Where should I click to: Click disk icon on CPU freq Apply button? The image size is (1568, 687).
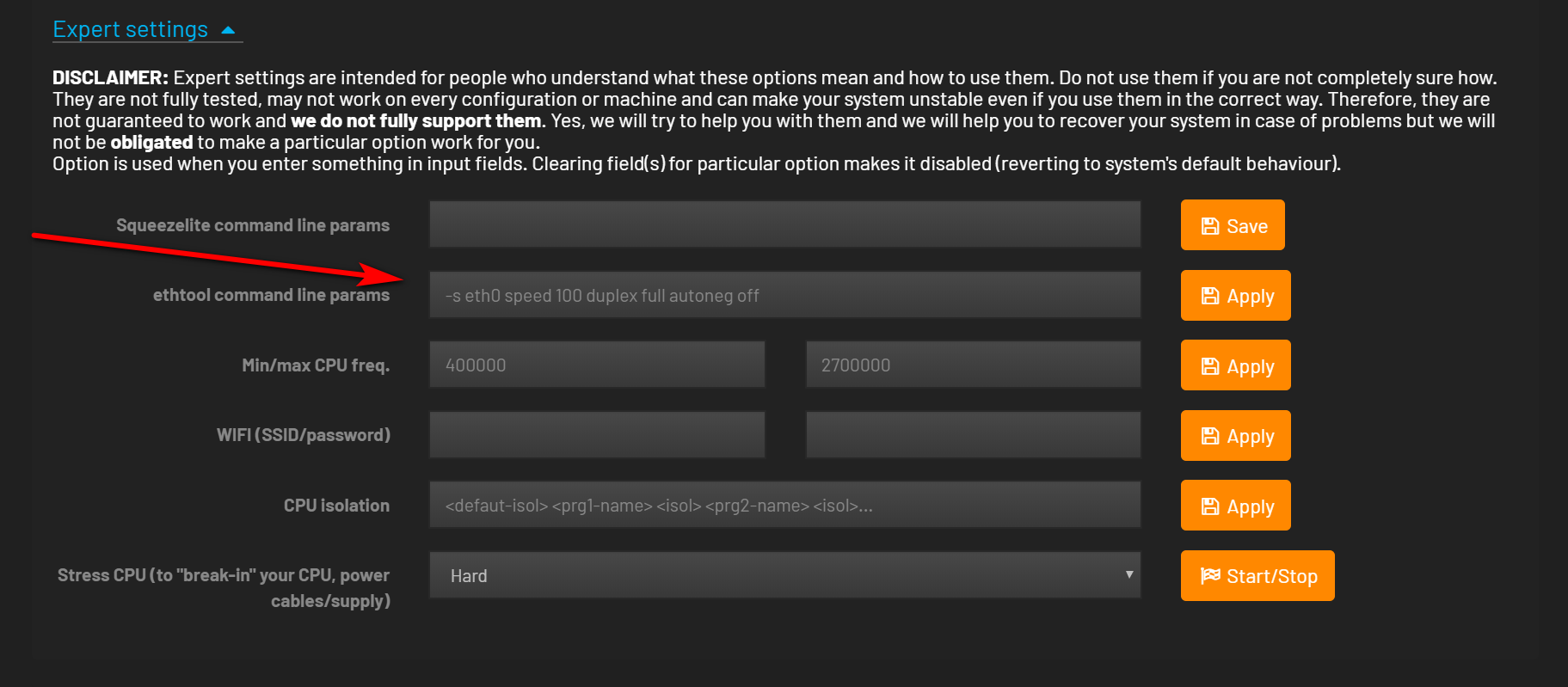1210,366
